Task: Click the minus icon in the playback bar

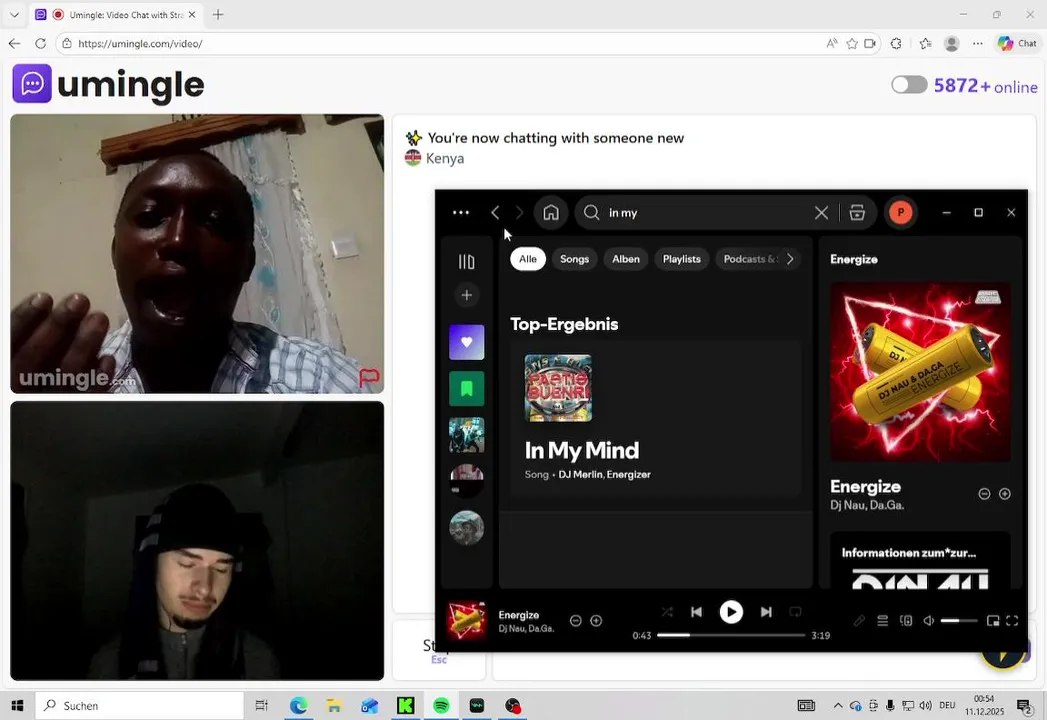Action: (x=576, y=620)
